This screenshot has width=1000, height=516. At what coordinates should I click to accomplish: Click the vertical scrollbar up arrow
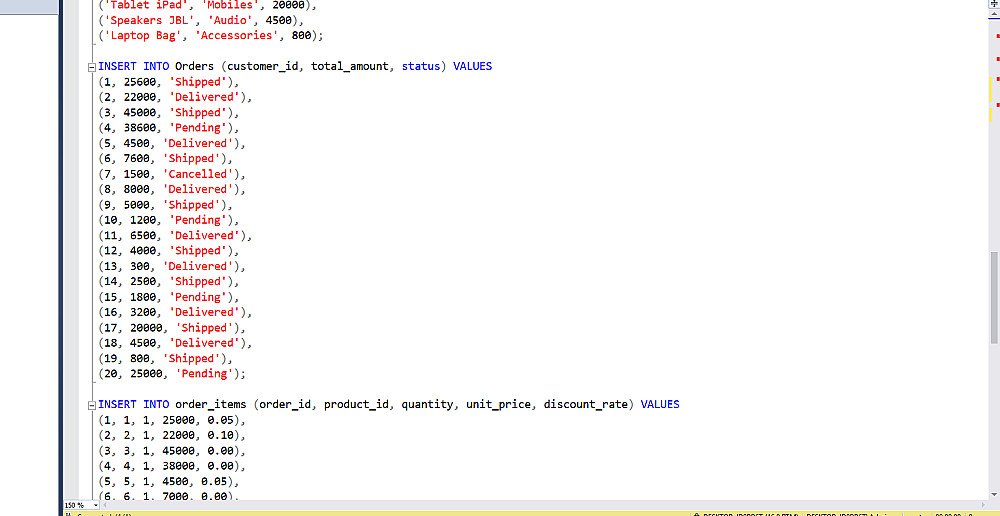(x=994, y=11)
